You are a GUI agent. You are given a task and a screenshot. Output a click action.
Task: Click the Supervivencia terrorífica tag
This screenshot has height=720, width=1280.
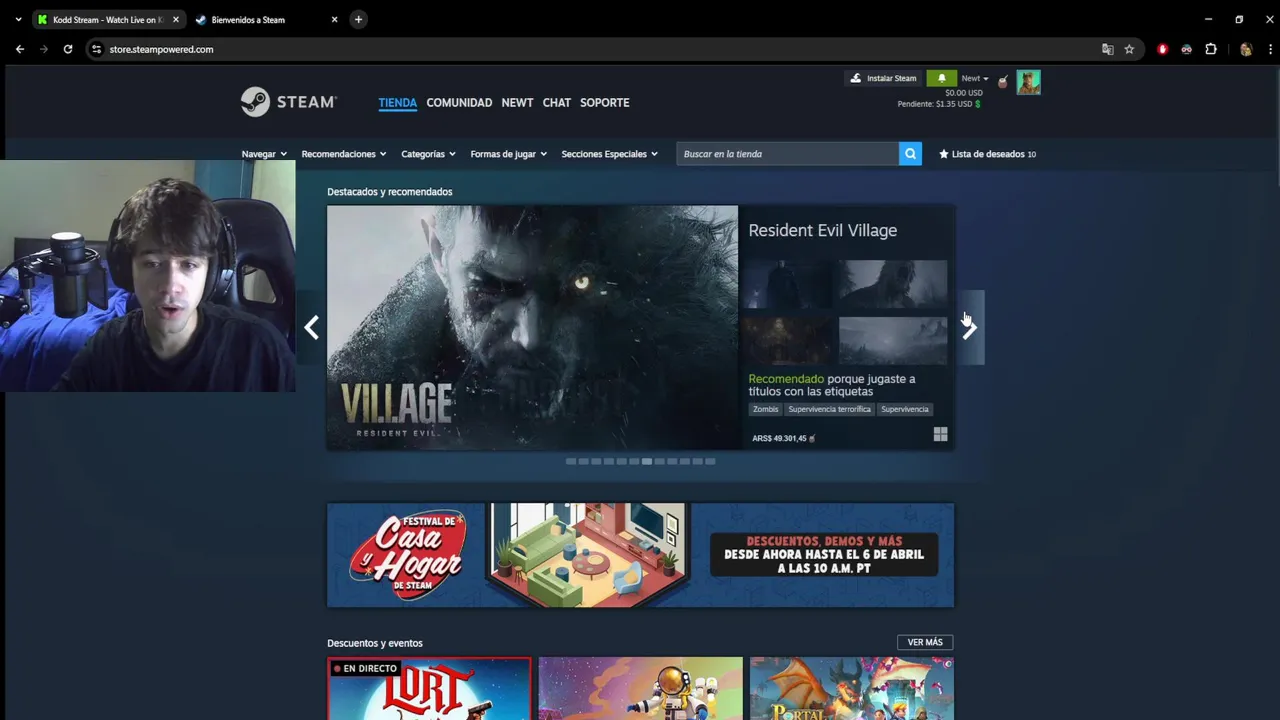tap(829, 409)
